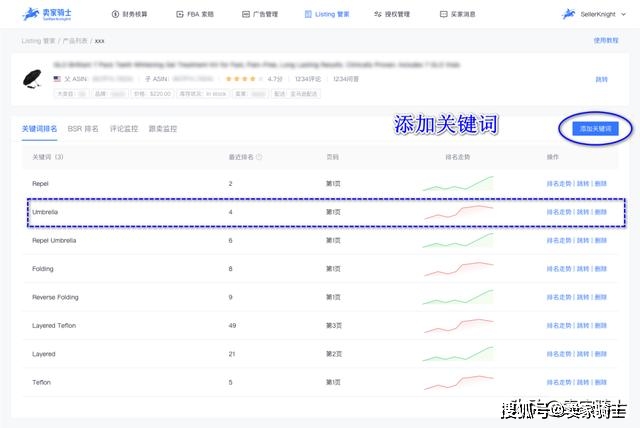Click Listing 管家 in the breadcrumb

click(x=38, y=41)
